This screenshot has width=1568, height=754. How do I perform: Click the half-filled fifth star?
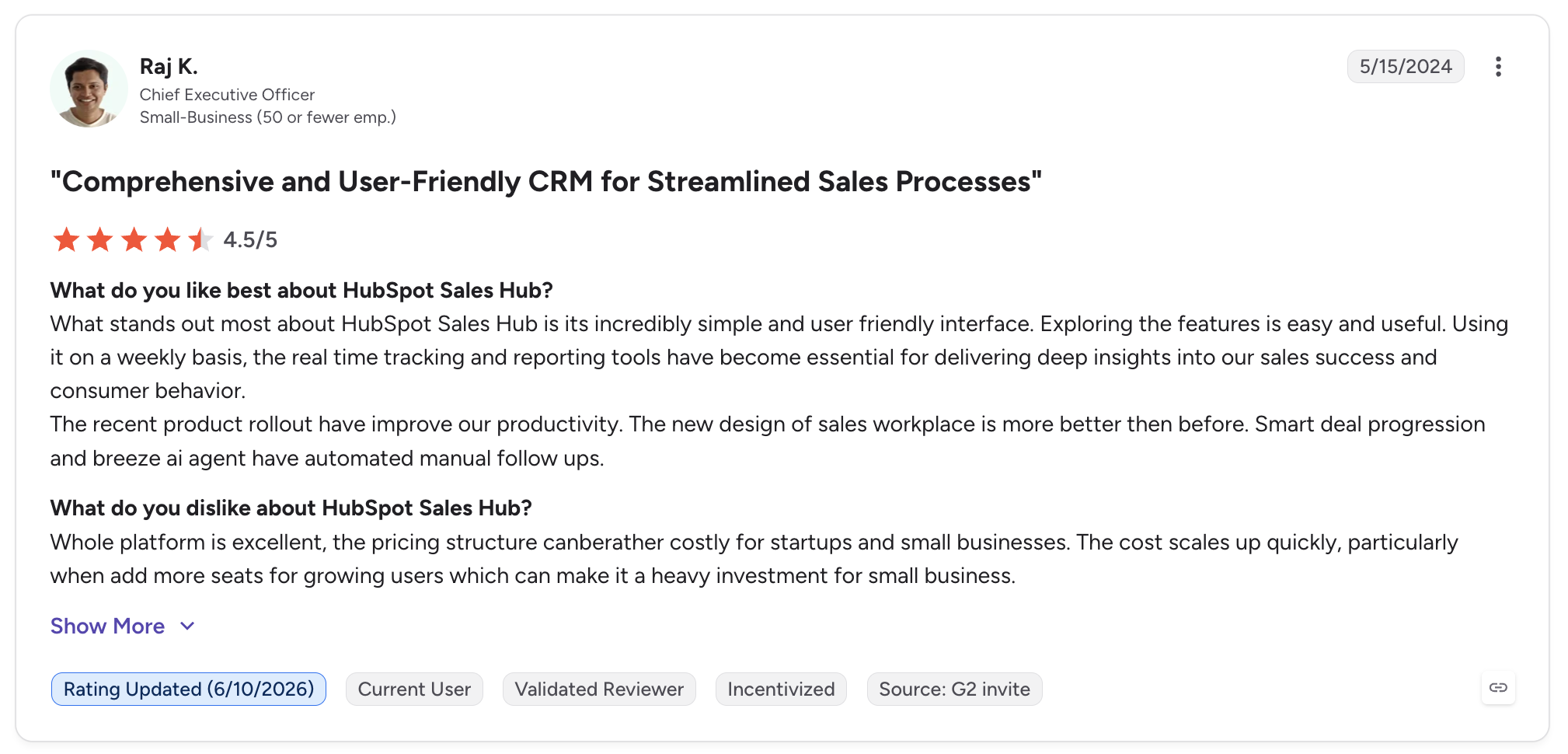[200, 239]
